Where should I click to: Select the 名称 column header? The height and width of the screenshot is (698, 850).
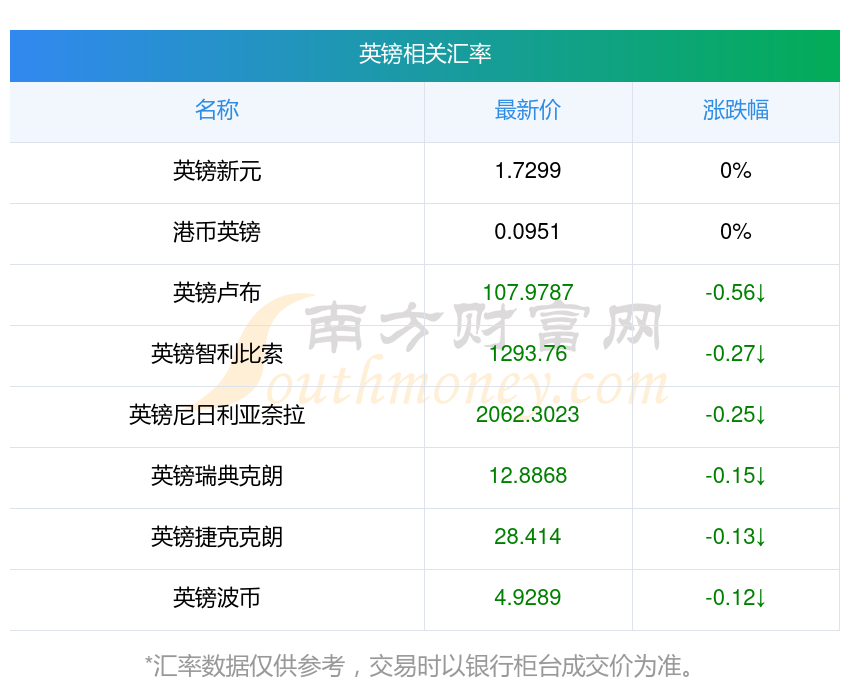217,110
